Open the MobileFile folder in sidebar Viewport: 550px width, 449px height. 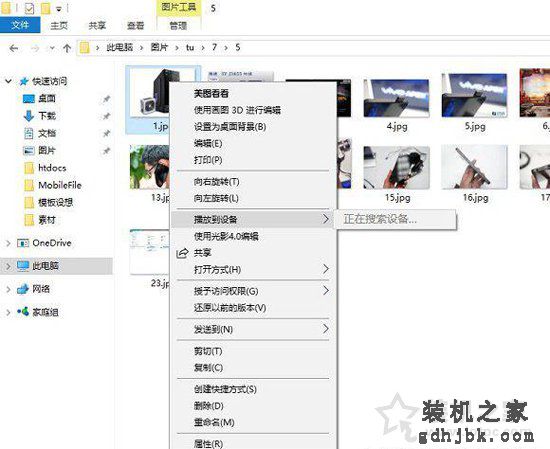(60, 185)
